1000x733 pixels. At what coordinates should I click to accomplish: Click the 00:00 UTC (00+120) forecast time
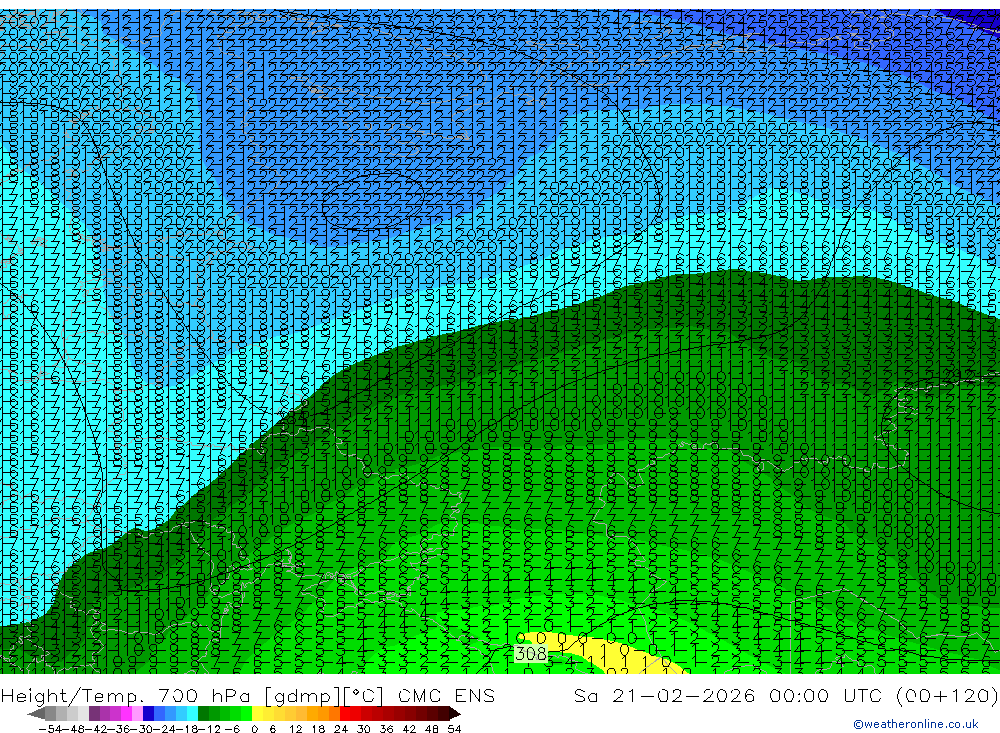[883, 695]
